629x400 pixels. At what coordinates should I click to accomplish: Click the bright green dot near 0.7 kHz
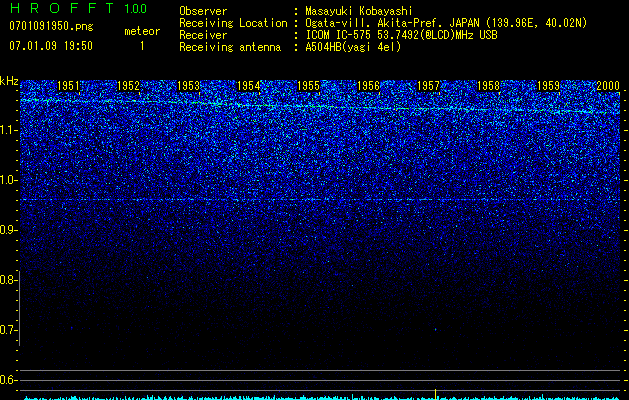(435, 330)
